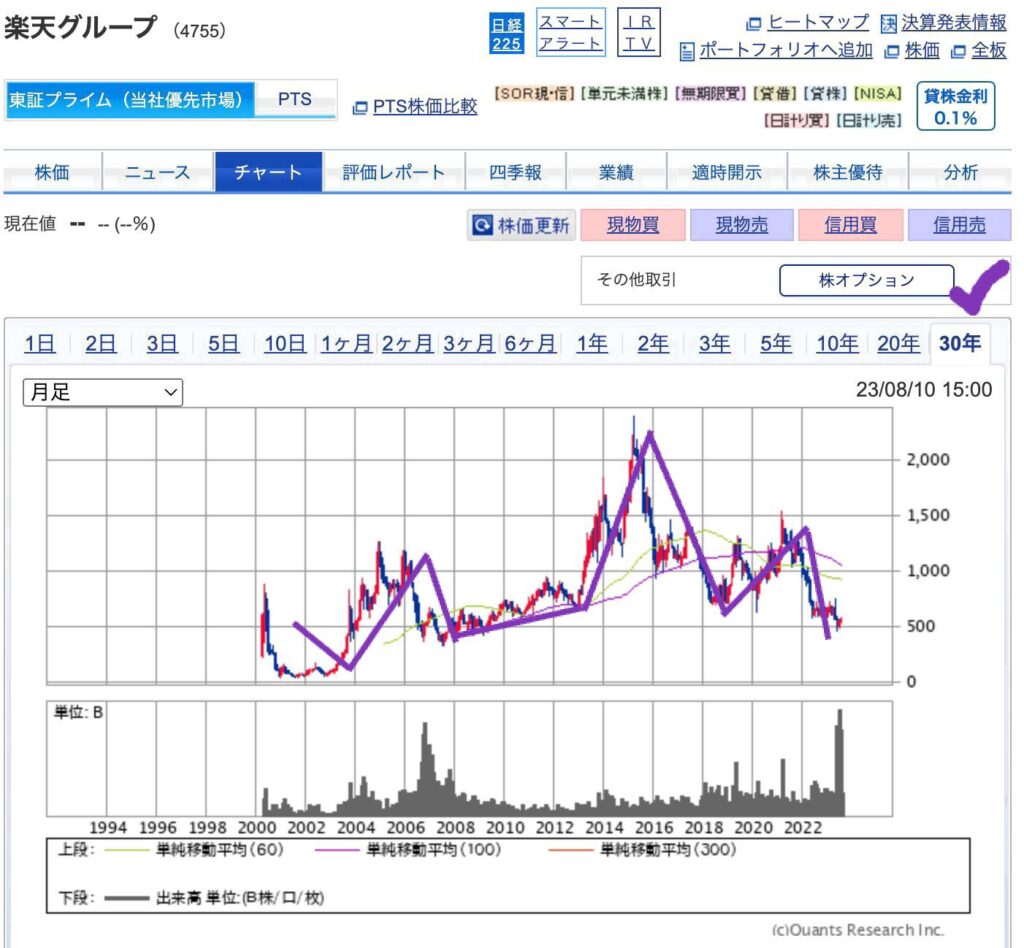Open the IR TV link

pyautogui.click(x=638, y=32)
